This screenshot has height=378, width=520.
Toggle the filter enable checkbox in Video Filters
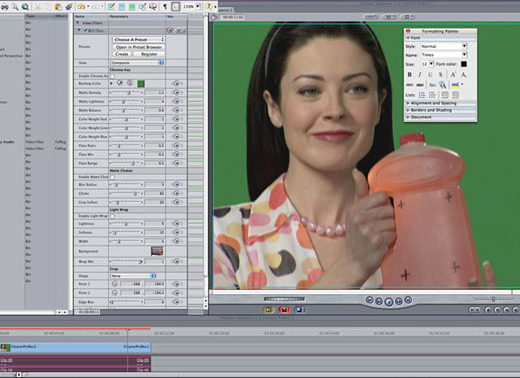[85, 30]
